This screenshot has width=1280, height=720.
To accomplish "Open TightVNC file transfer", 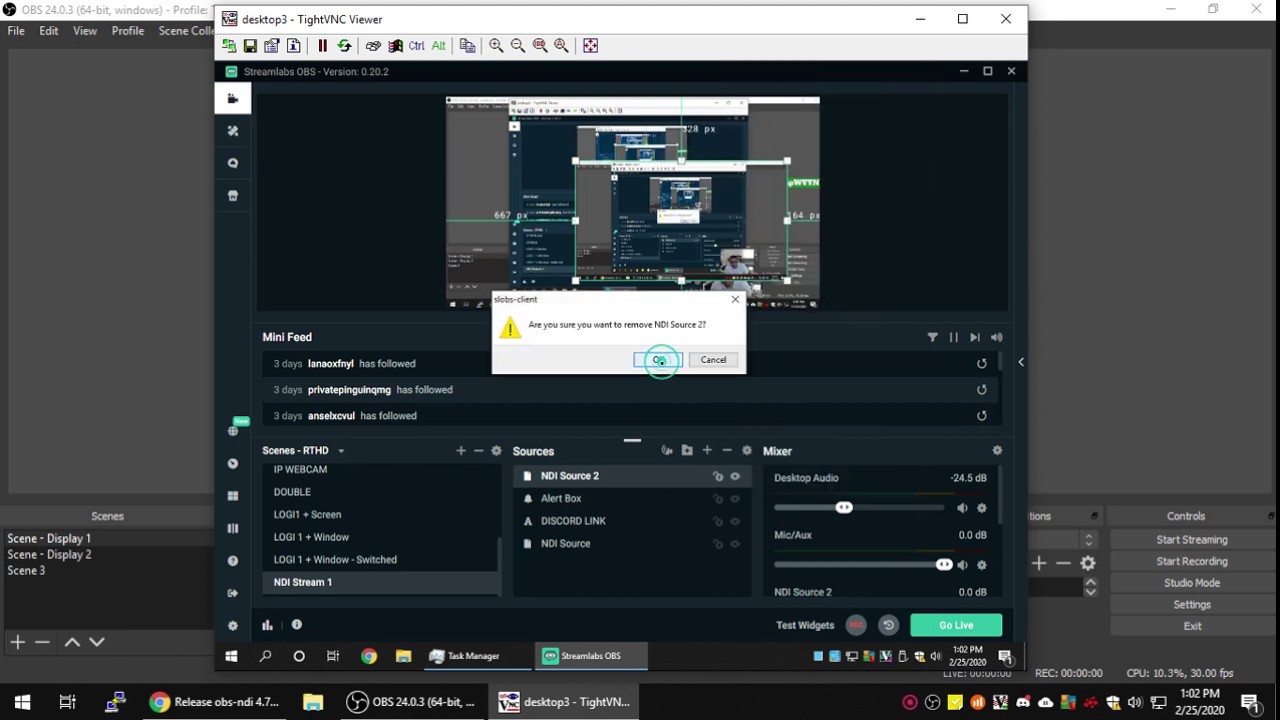I will (467, 45).
